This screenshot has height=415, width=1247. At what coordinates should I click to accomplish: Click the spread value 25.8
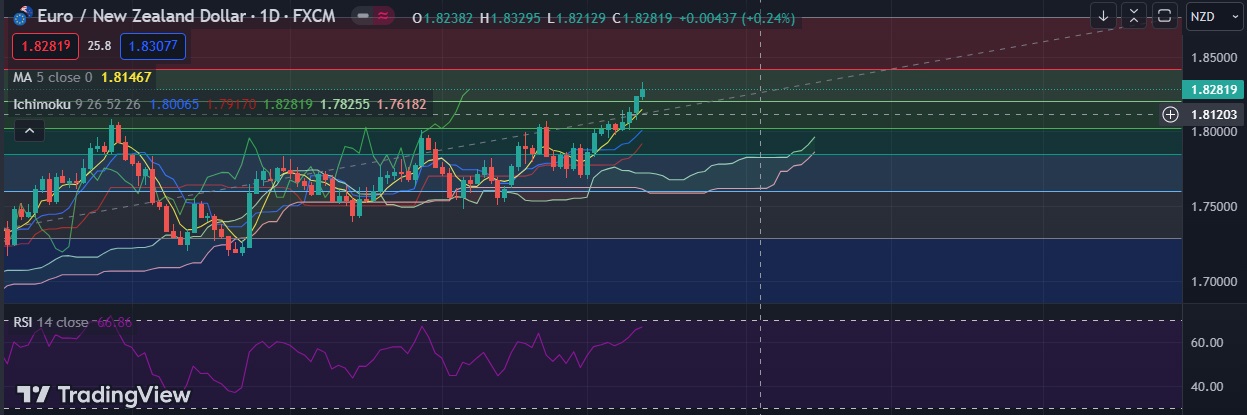[x=99, y=45]
